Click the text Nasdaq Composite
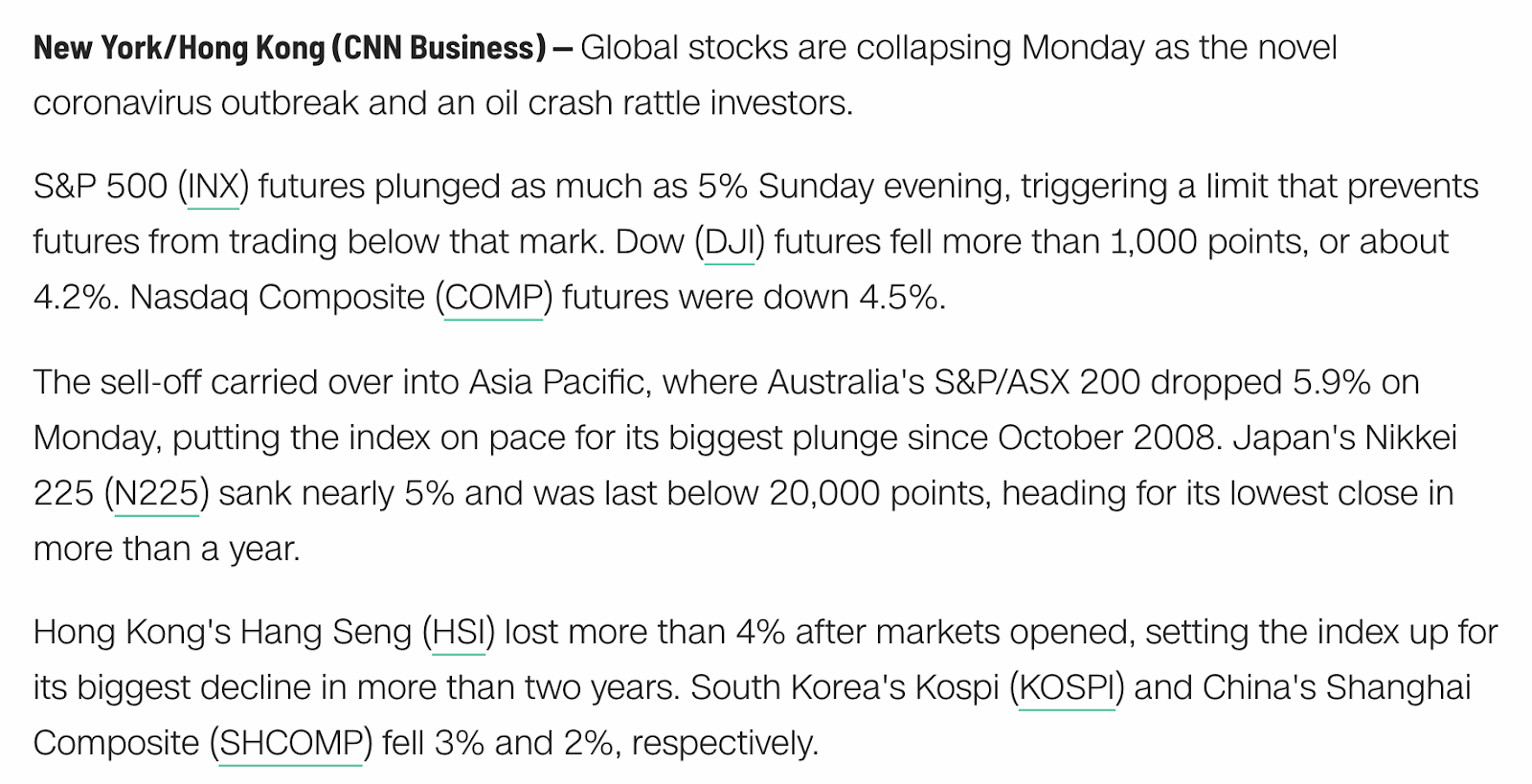Image resolution: width=1532 pixels, height=784 pixels. coord(278,298)
